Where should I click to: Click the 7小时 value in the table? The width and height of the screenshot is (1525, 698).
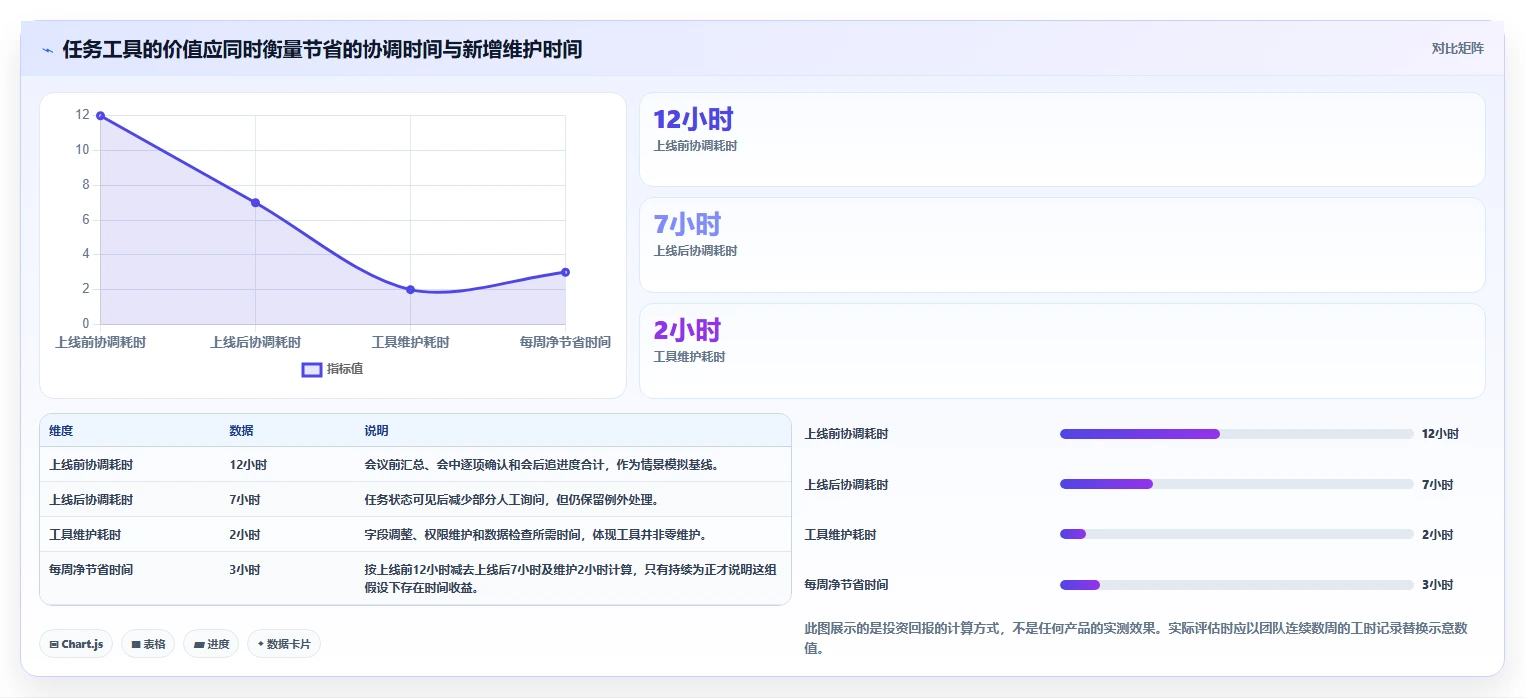coord(245,500)
